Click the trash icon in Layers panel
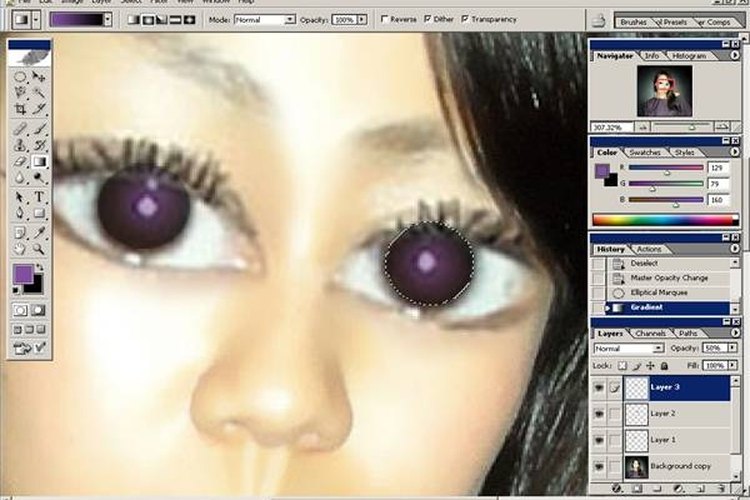 (722, 489)
